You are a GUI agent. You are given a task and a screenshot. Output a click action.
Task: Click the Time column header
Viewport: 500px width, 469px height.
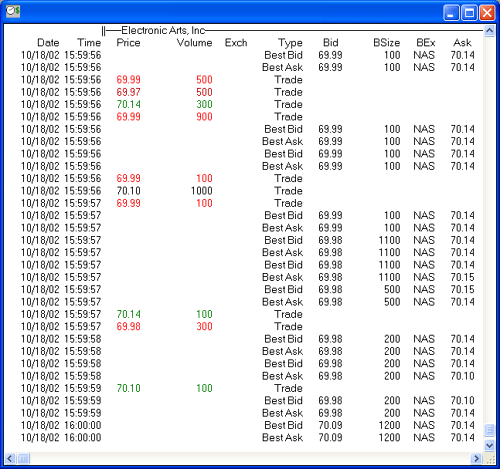point(89,43)
